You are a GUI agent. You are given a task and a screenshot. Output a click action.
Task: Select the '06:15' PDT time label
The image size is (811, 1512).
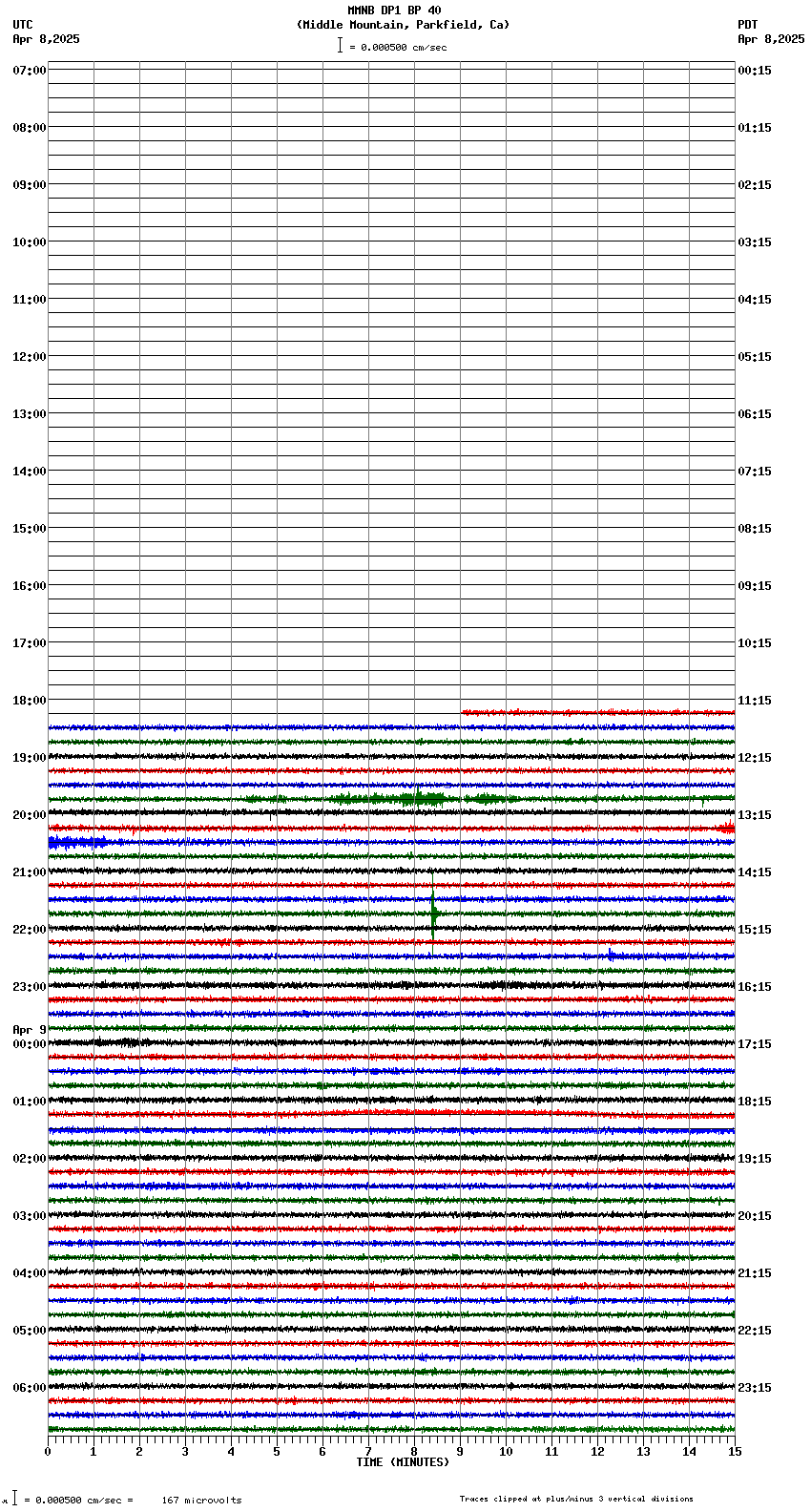(755, 414)
